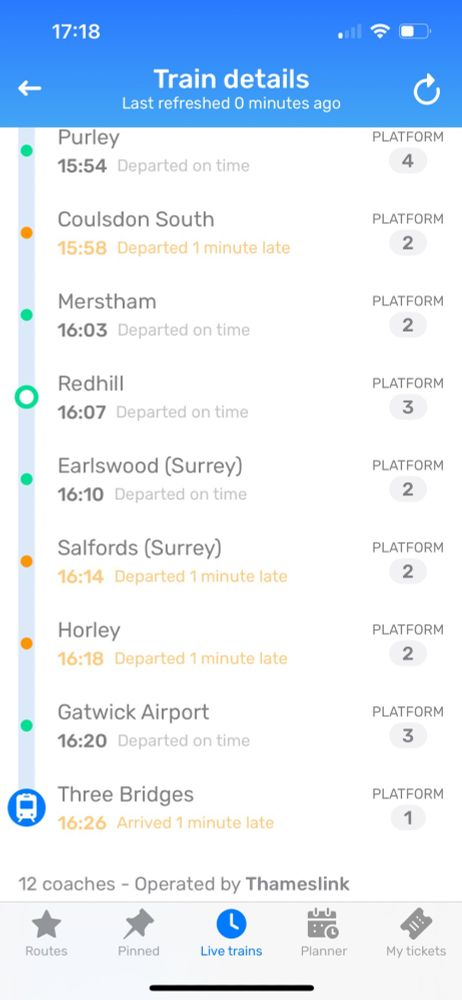Open the Planner calendar icon
The image size is (462, 1000).
click(x=323, y=923)
